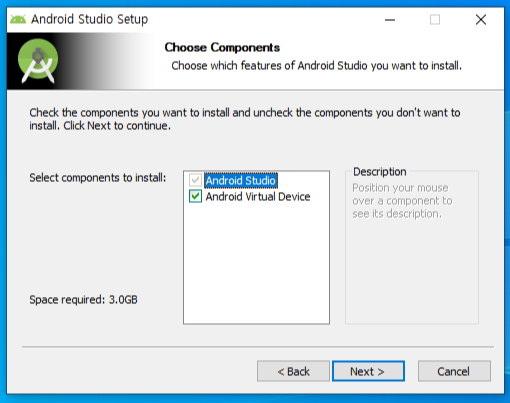This screenshot has height=403, width=510.
Task: Click the disabled maximize button
Action: (x=435, y=20)
